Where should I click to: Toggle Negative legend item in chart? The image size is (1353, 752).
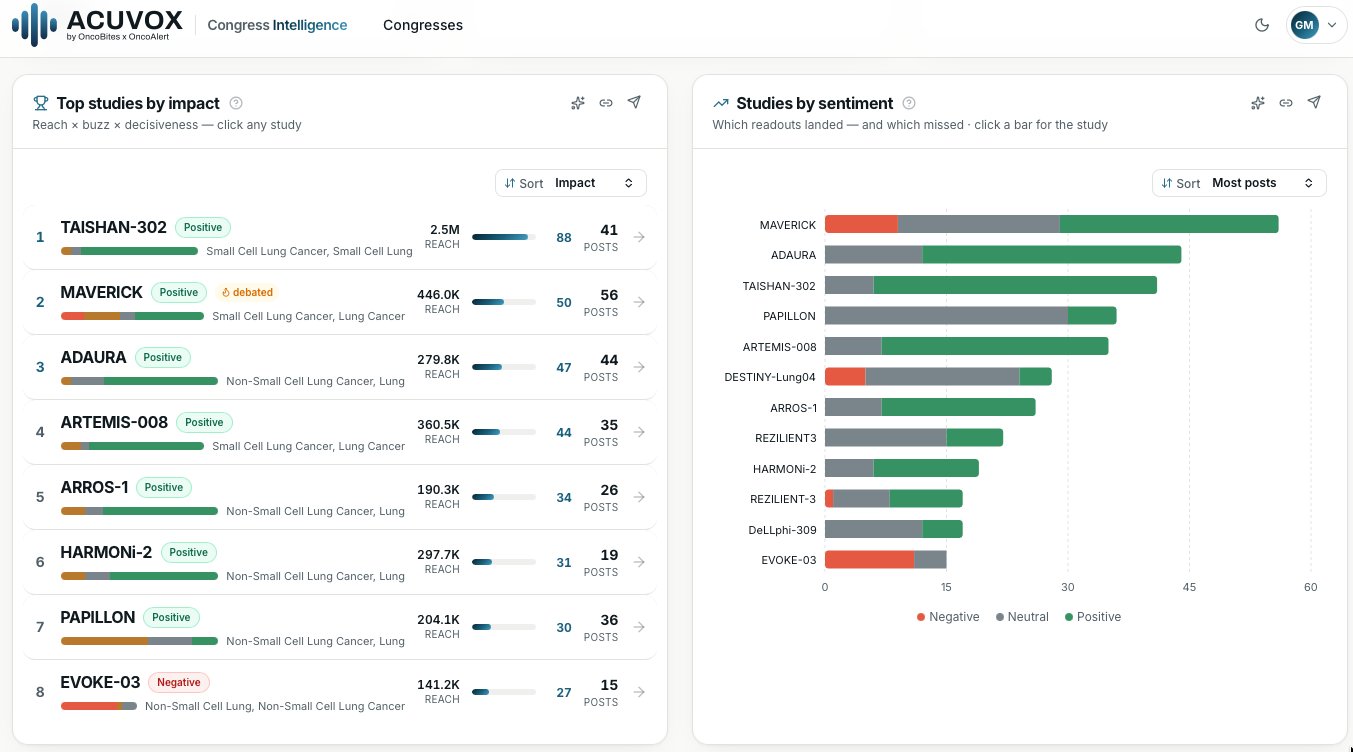(x=948, y=617)
